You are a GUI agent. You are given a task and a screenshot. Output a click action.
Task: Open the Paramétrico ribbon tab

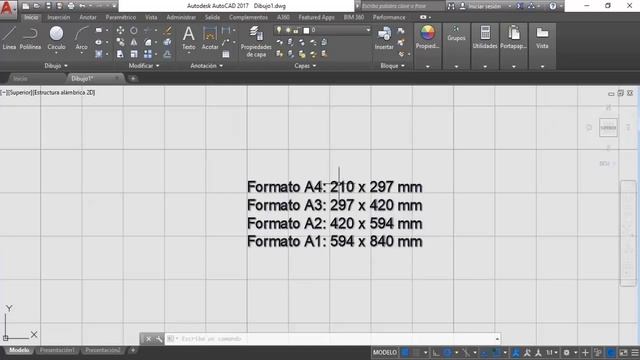(121, 18)
